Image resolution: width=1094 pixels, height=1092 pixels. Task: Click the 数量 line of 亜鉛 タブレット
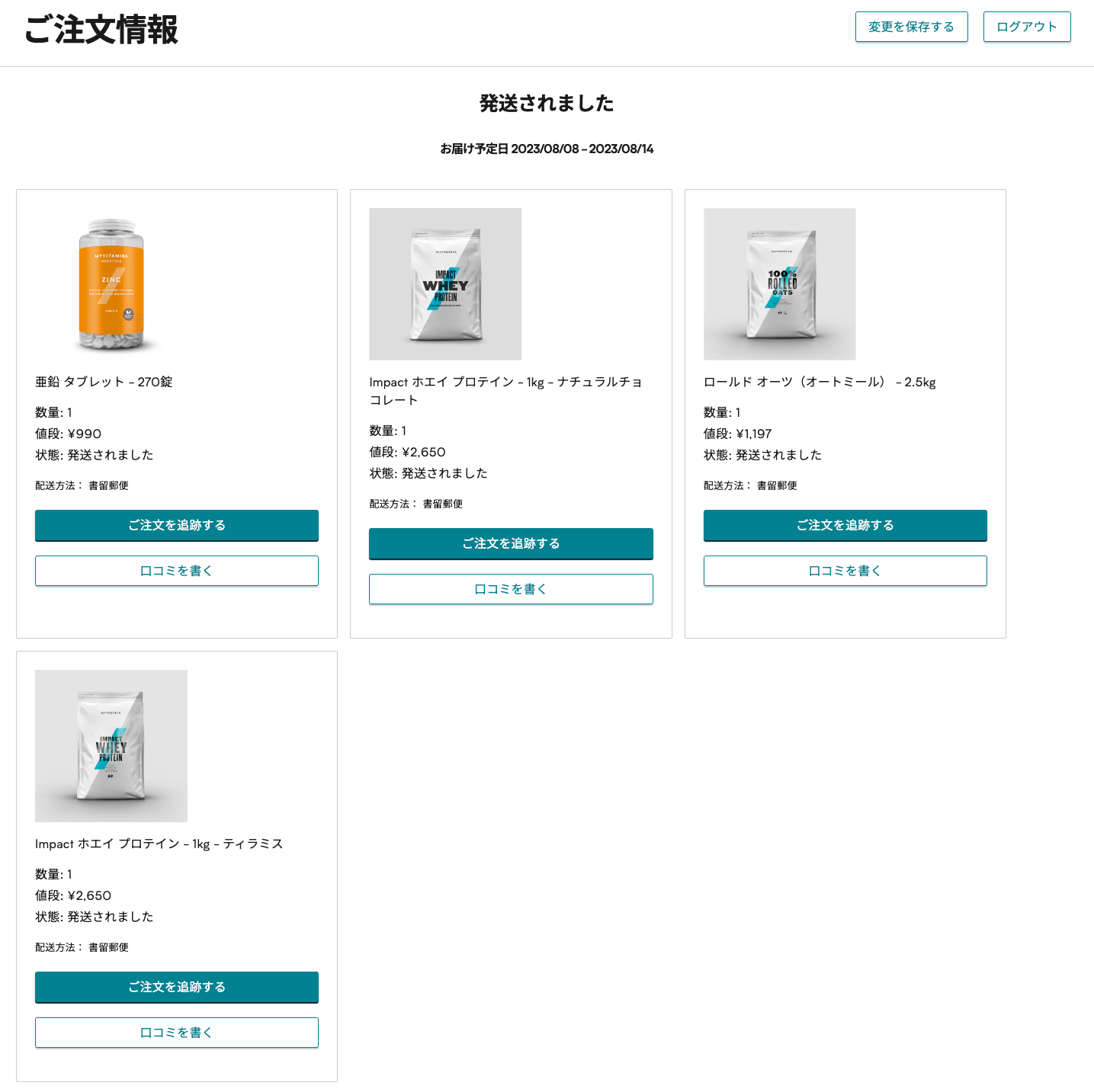coord(53,412)
